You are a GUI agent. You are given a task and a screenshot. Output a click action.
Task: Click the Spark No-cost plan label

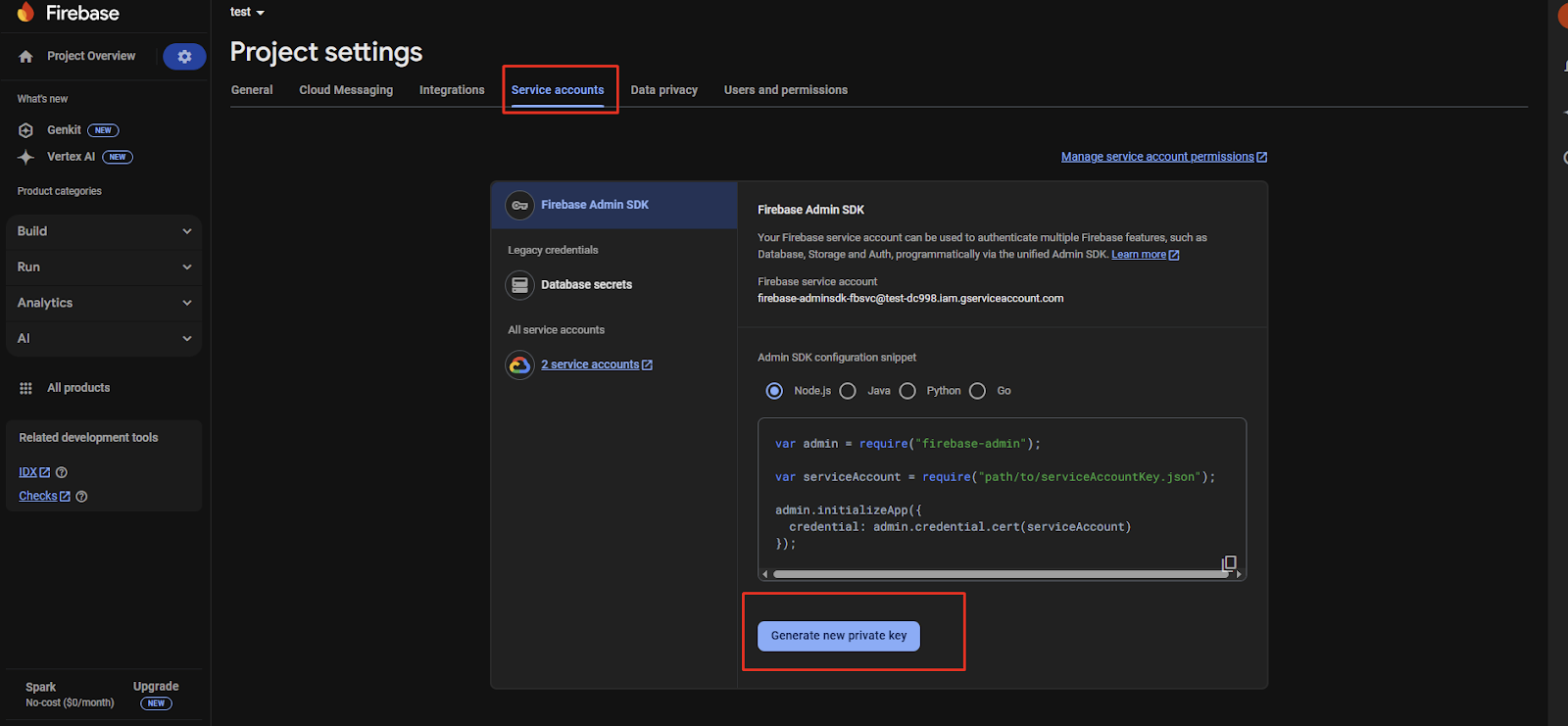(70, 695)
